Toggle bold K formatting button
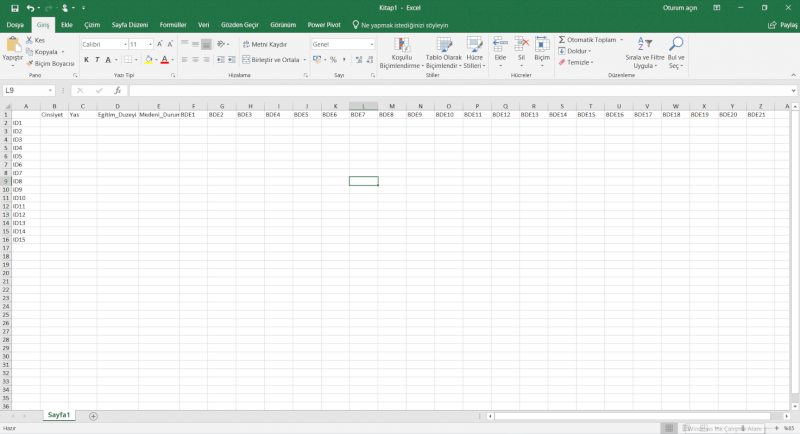The height and width of the screenshot is (434, 800). coord(86,60)
